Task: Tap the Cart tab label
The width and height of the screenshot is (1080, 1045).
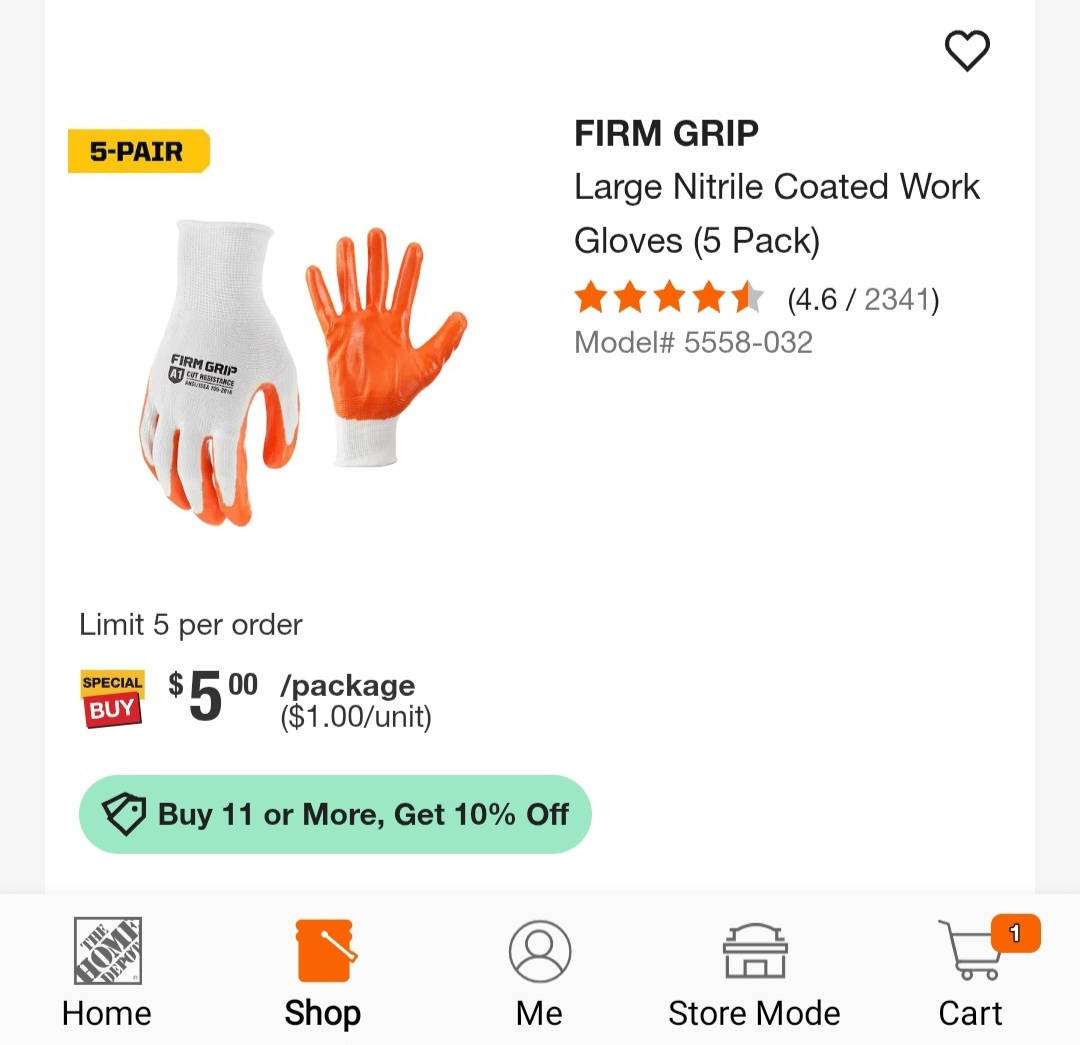Action: click(x=970, y=1013)
